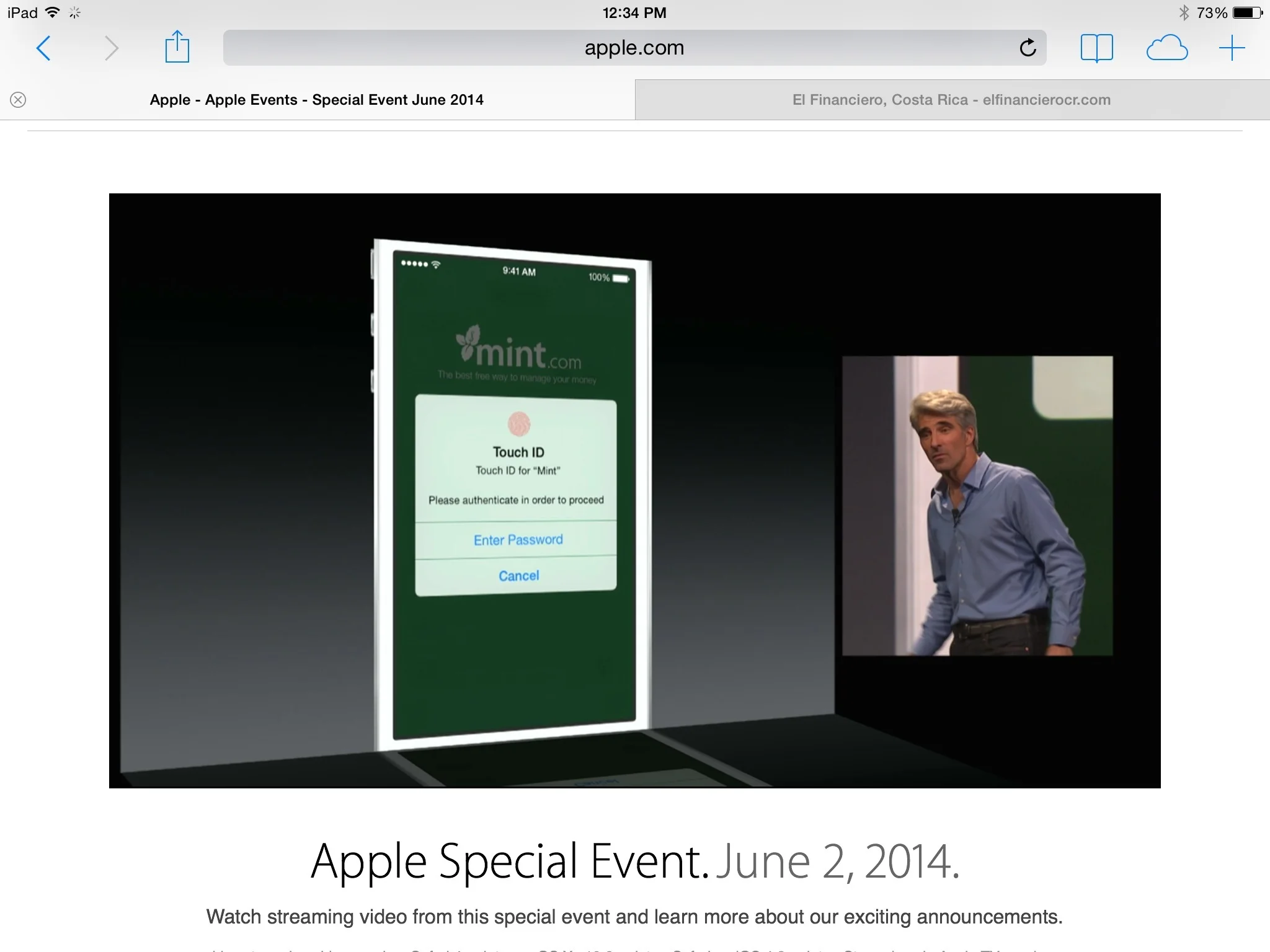The width and height of the screenshot is (1270, 952).
Task: Reload the page with the refresh icon
Action: pyautogui.click(x=1028, y=48)
